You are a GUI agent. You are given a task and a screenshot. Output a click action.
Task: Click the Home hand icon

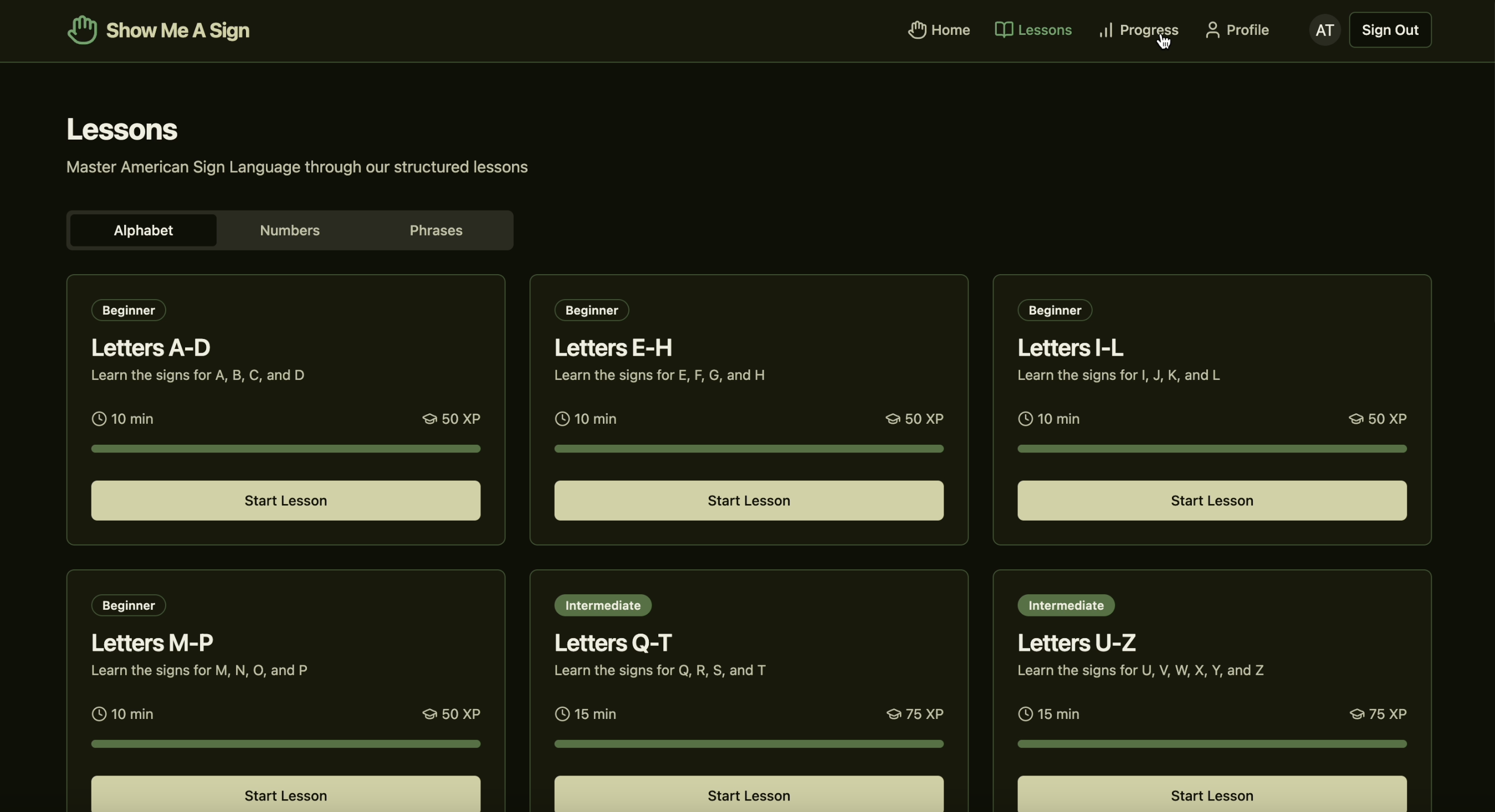coord(917,29)
